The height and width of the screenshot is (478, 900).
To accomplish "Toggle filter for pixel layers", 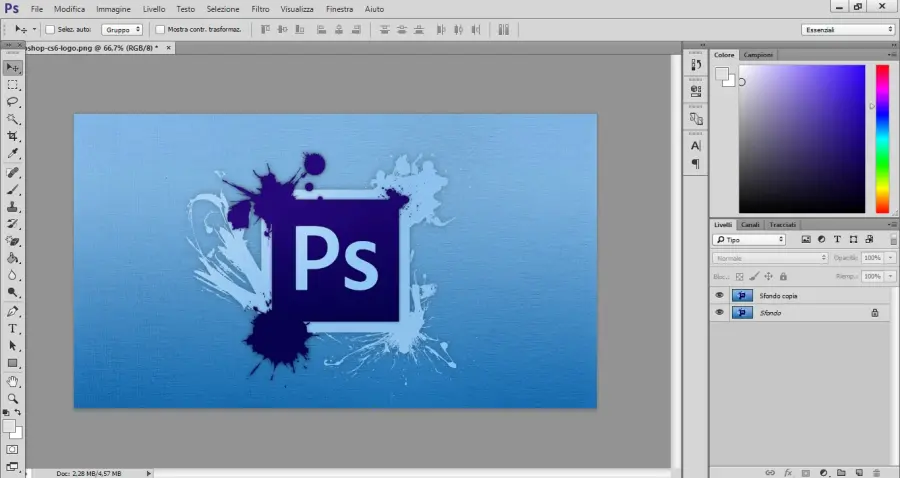I will point(806,239).
